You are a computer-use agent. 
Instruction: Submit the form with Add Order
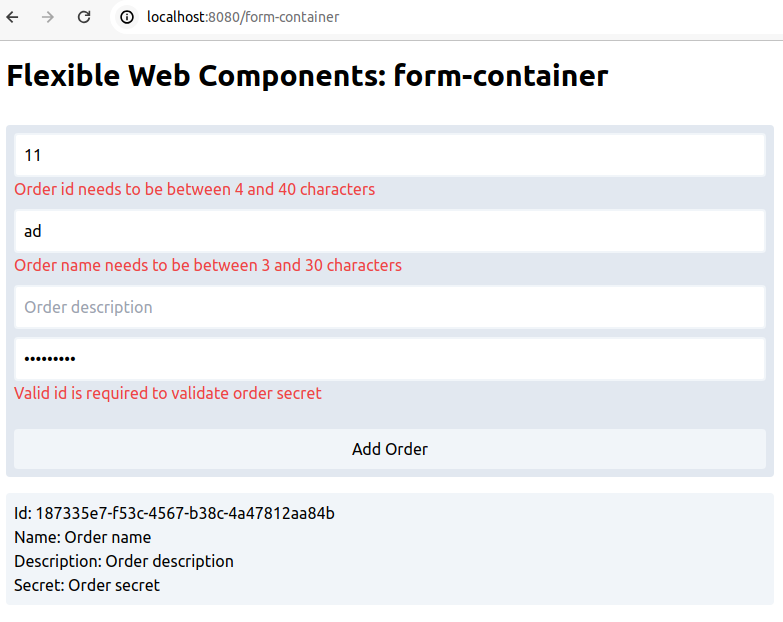point(390,449)
